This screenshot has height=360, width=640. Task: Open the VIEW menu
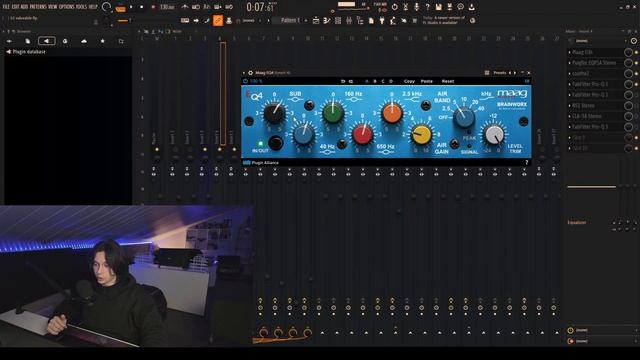coord(53,7)
